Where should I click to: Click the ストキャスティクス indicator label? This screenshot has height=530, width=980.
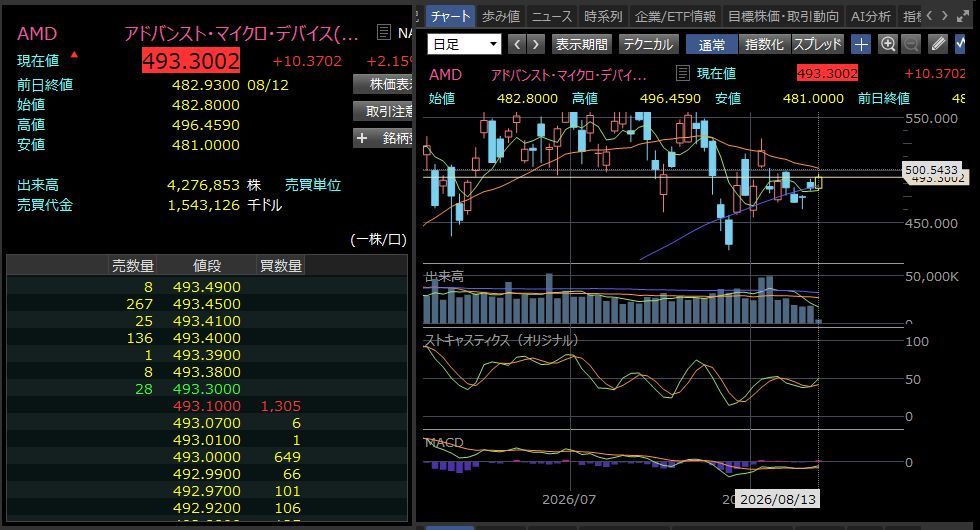point(501,340)
